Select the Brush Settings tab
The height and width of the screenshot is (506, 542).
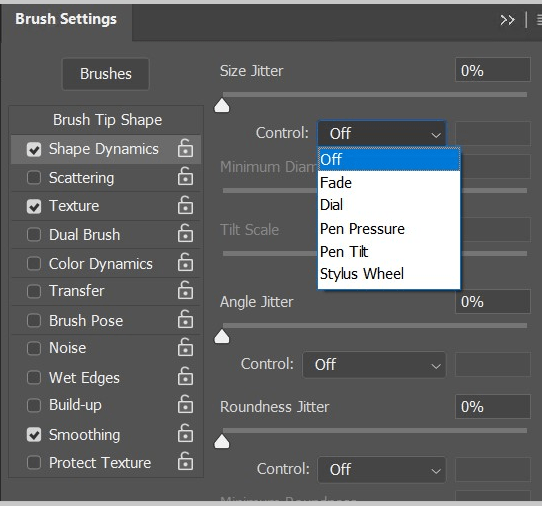point(66,19)
